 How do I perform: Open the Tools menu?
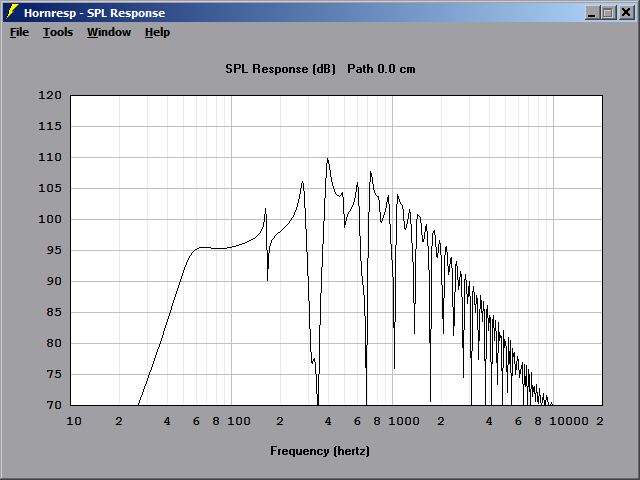click(58, 32)
